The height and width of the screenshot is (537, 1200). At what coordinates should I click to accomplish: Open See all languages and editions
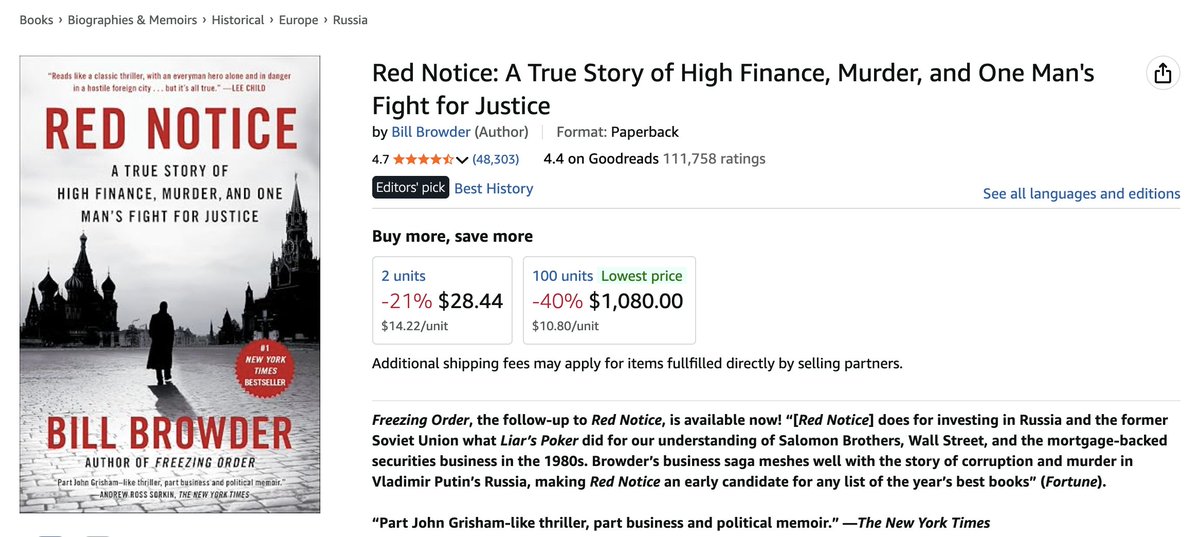1081,193
